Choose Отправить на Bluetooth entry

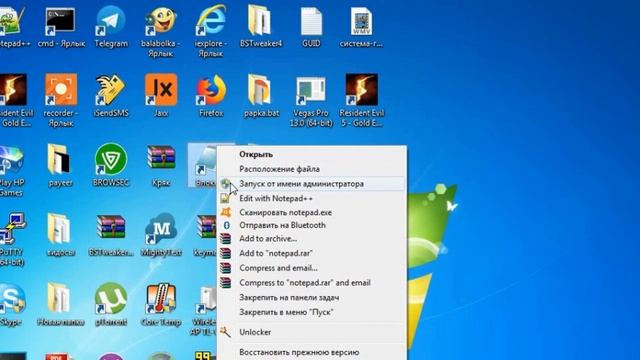pyautogui.click(x=312, y=225)
